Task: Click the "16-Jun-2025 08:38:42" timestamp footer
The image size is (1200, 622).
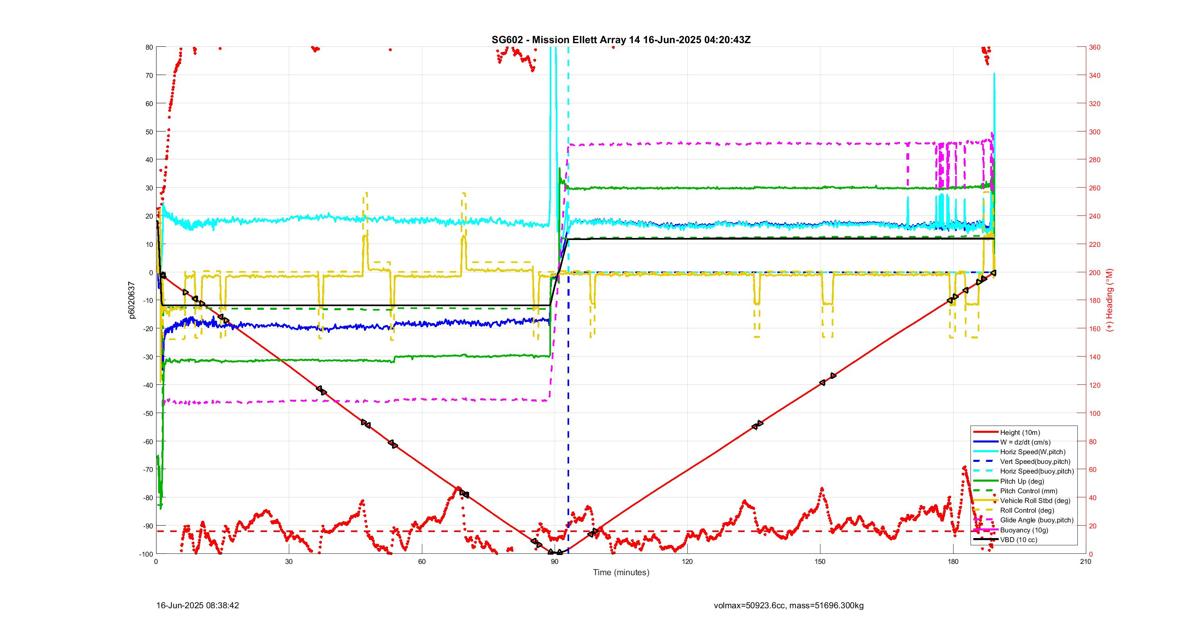Action: click(x=198, y=606)
